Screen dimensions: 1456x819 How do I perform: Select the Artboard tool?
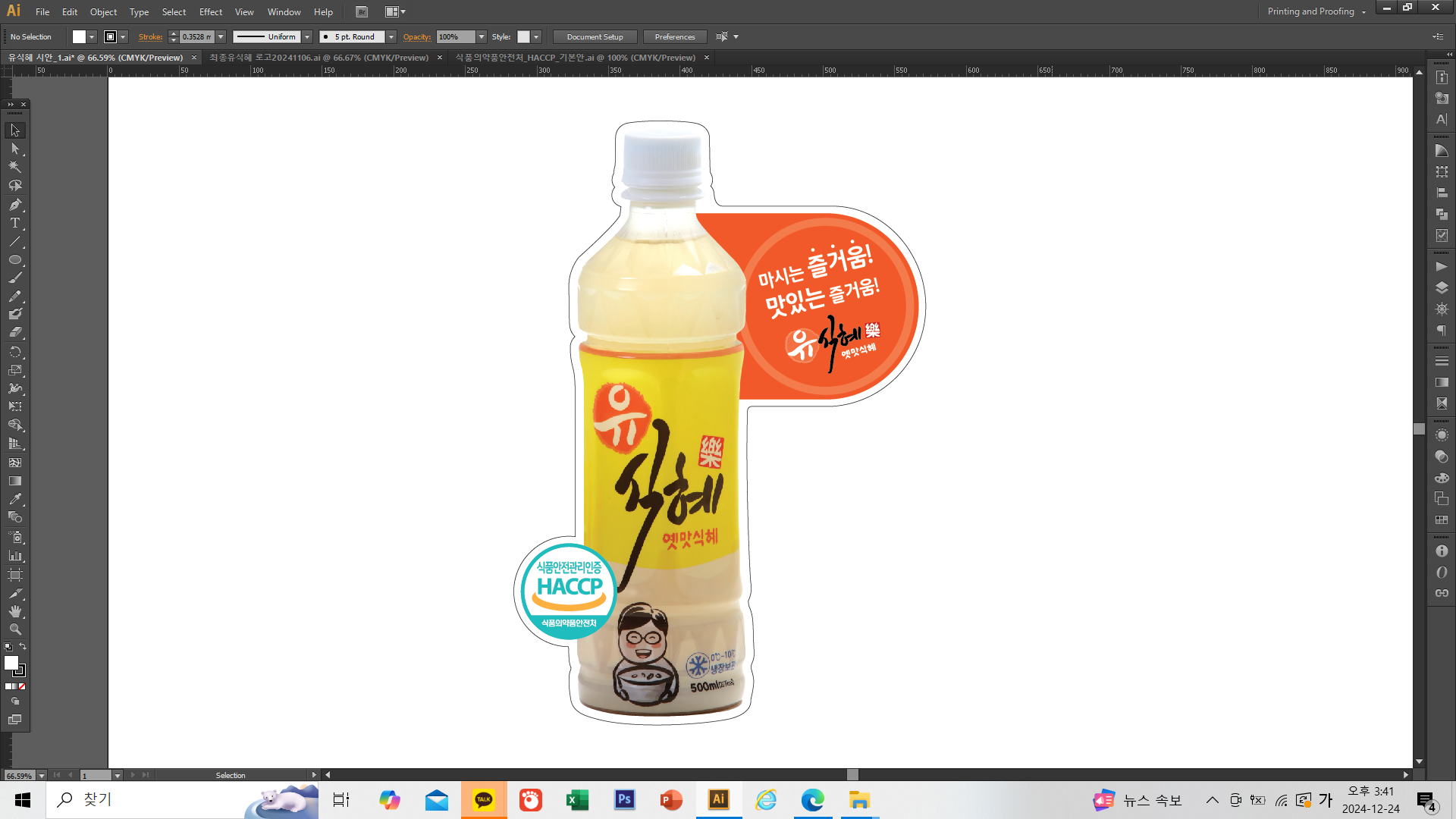tap(15, 575)
